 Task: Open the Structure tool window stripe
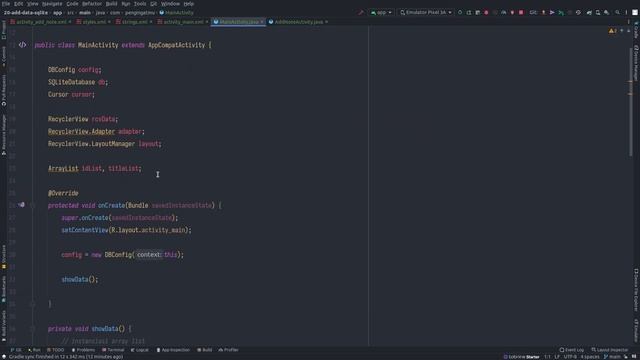click(x=4, y=257)
